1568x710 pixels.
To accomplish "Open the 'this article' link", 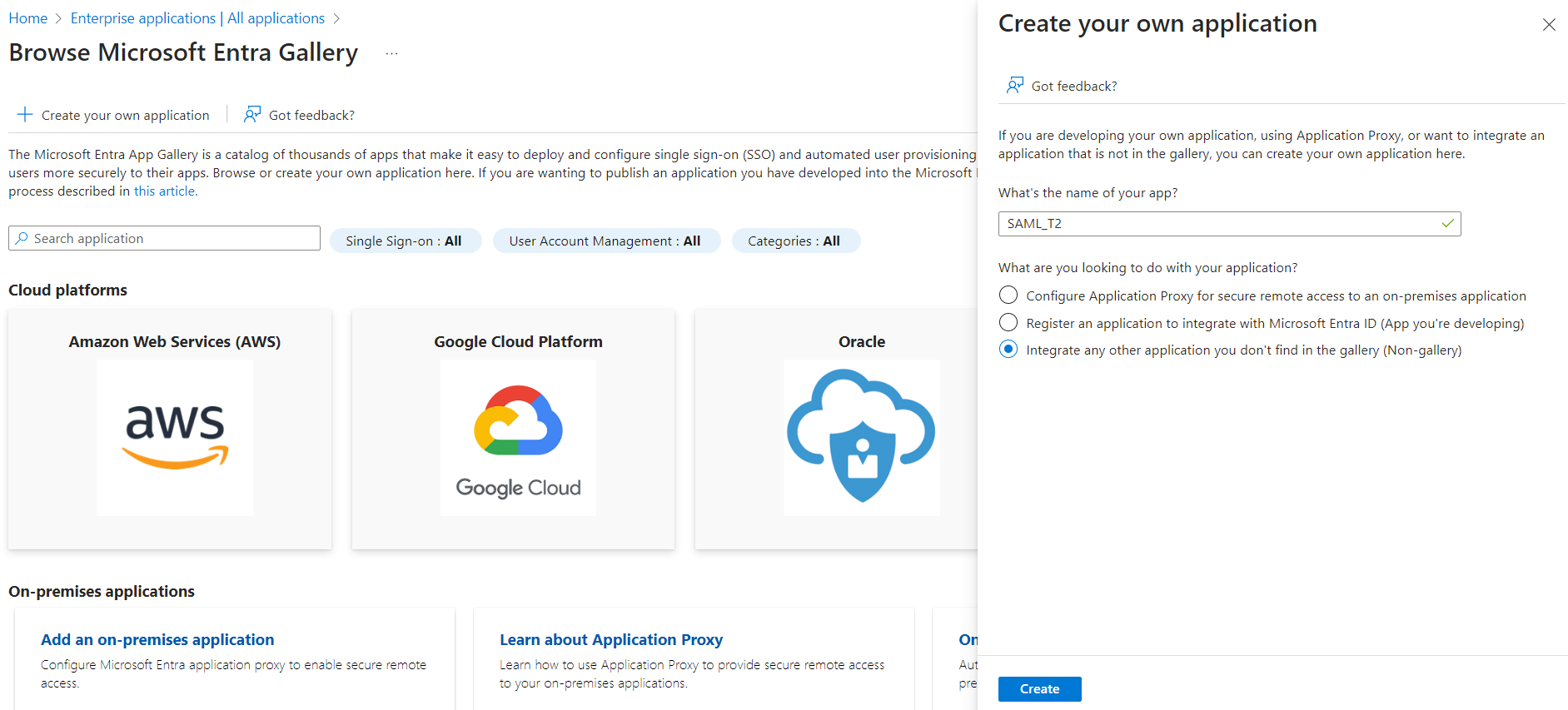I will pos(166,191).
